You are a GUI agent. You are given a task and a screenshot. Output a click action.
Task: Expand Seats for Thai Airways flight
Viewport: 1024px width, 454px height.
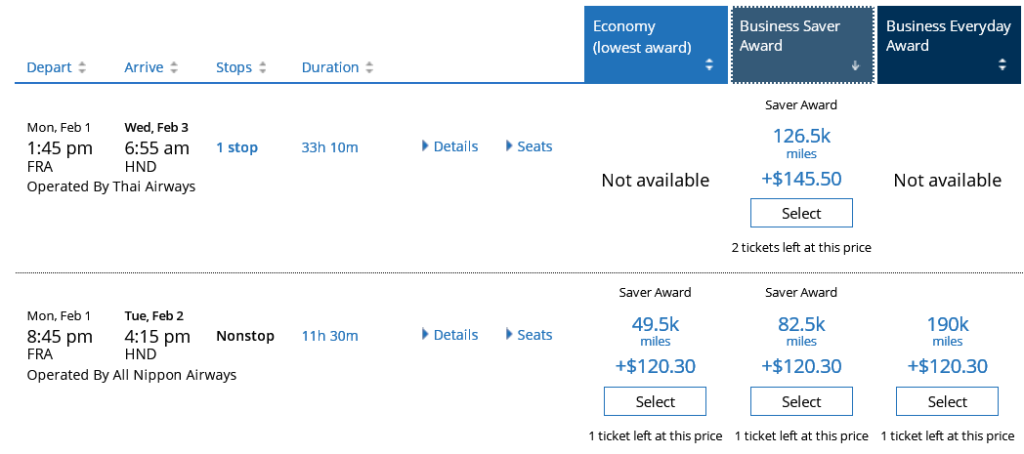[529, 147]
